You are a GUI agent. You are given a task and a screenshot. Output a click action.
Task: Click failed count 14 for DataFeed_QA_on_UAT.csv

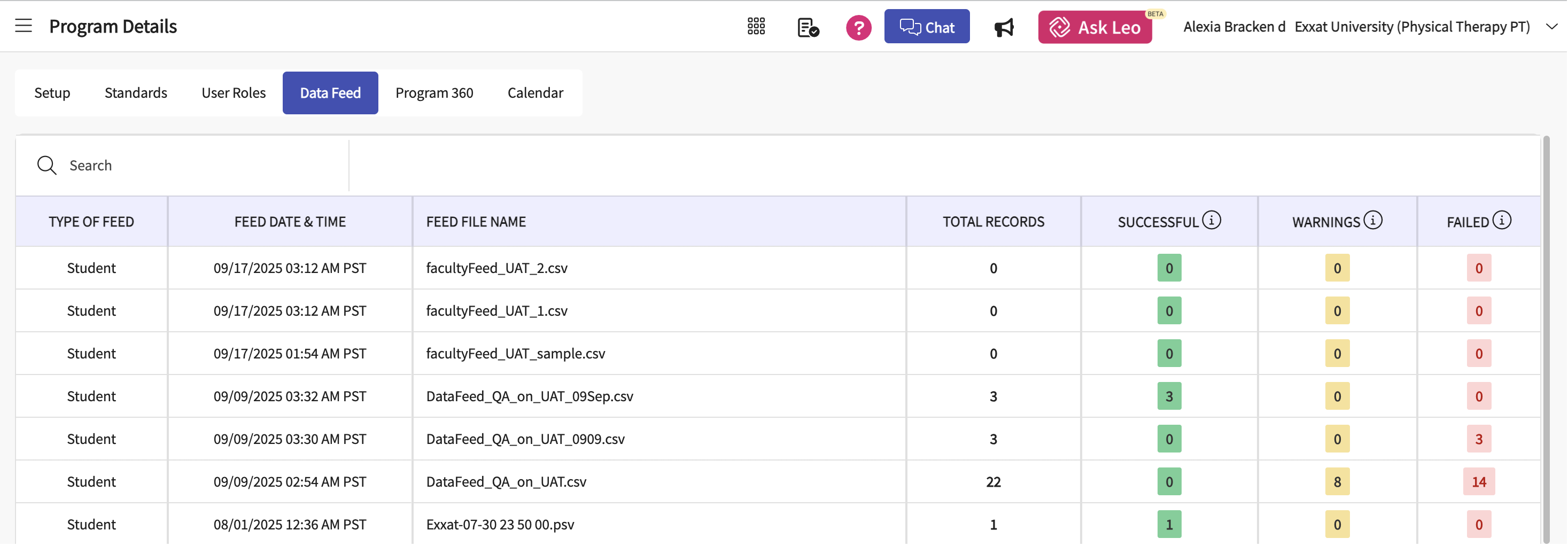pyautogui.click(x=1479, y=481)
